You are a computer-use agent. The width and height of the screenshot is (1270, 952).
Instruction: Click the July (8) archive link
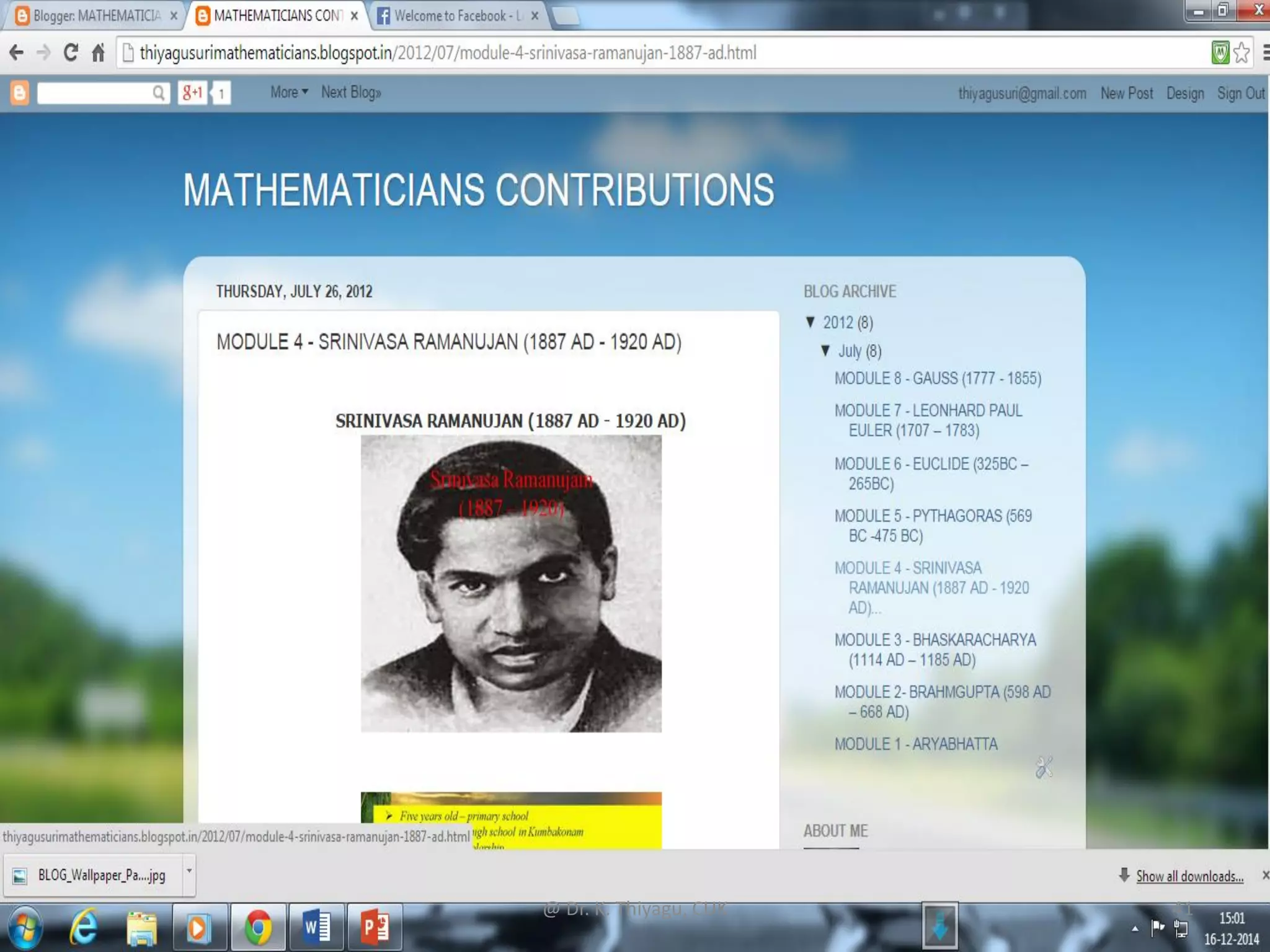pyautogui.click(x=859, y=351)
